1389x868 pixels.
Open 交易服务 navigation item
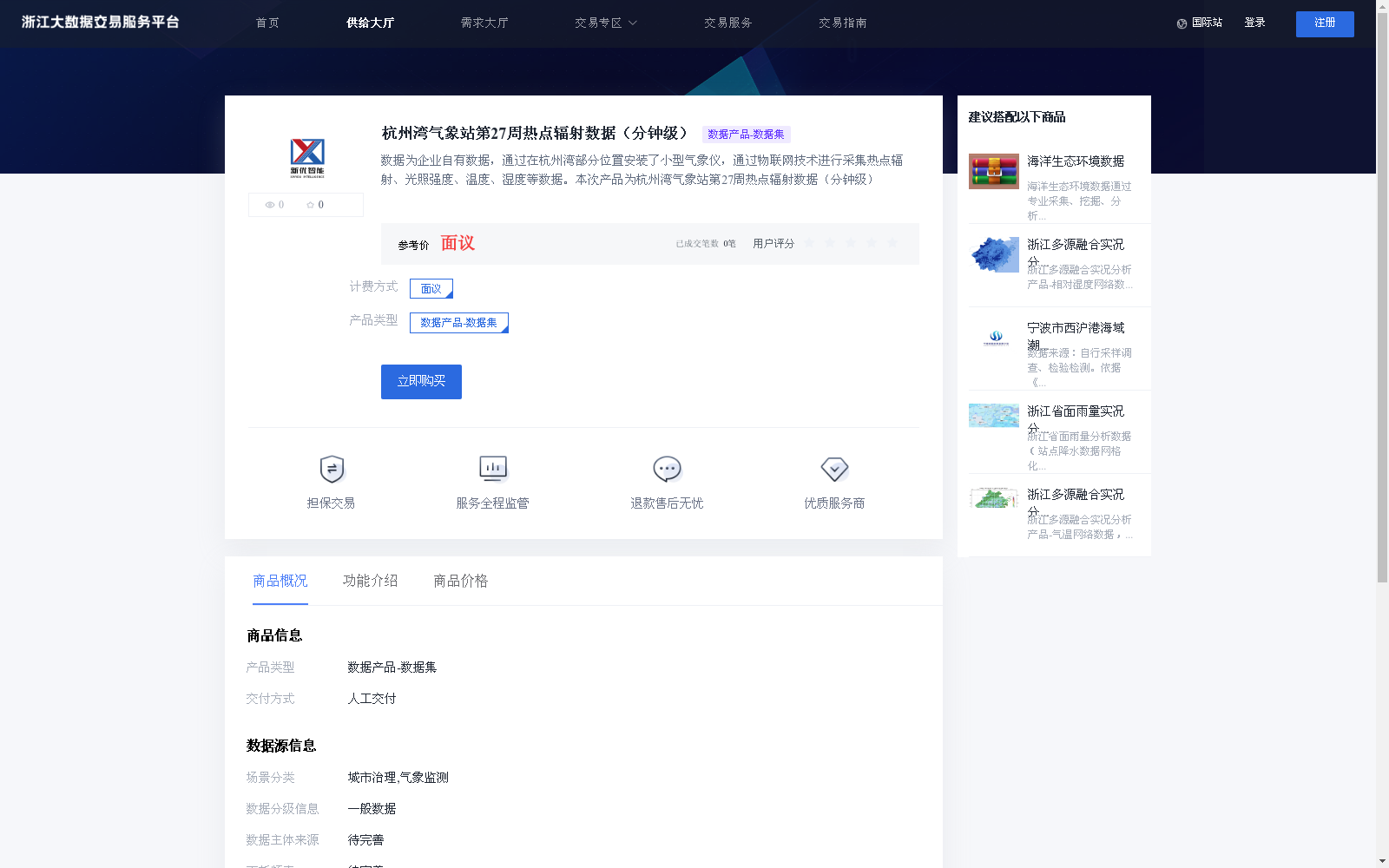tap(728, 23)
